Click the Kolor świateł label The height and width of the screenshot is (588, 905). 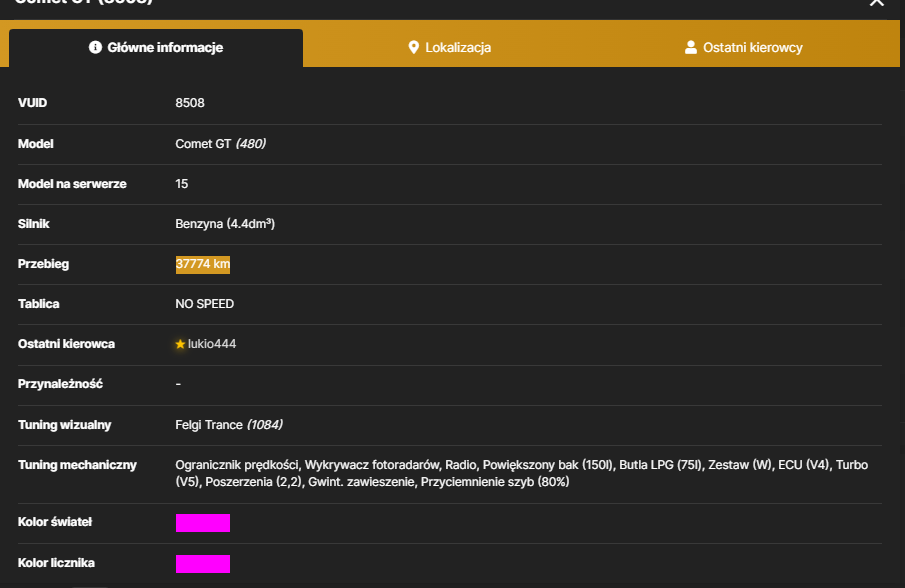[55, 522]
